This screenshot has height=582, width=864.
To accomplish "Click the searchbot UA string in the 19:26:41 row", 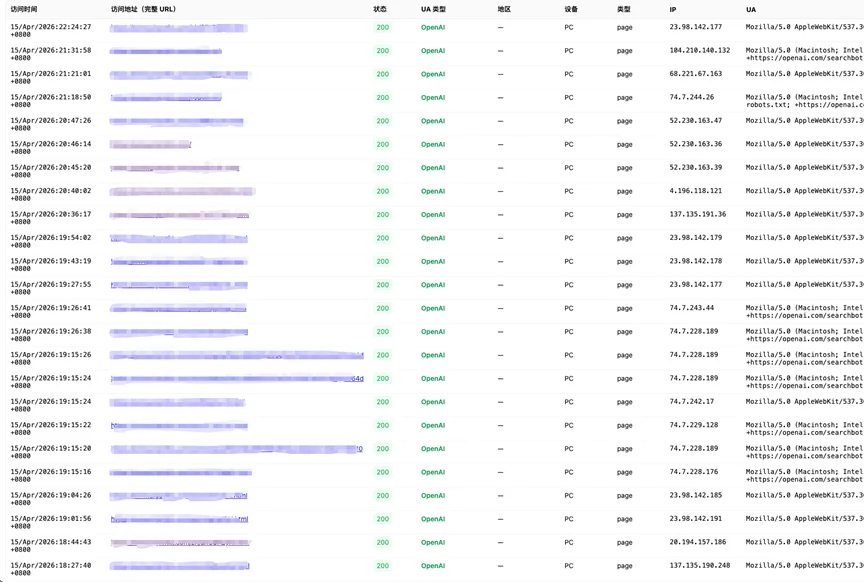I will (804, 312).
